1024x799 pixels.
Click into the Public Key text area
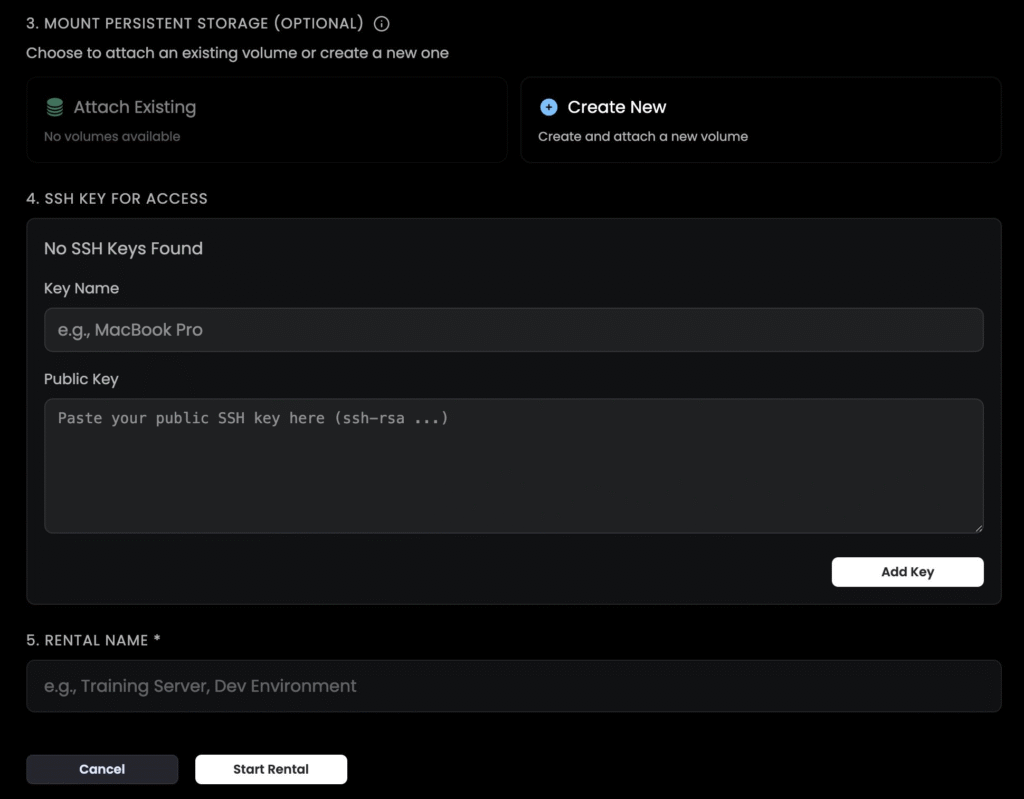513,465
